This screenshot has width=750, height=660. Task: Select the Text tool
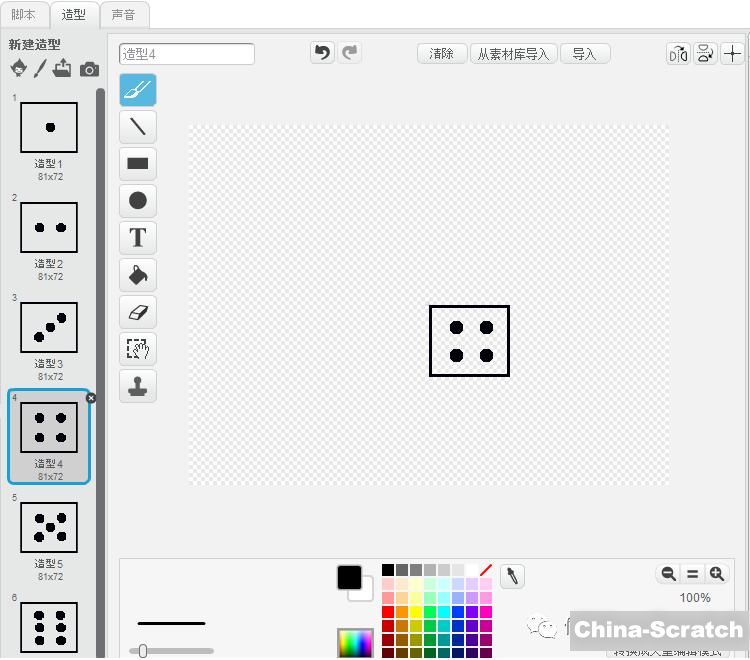pos(138,238)
